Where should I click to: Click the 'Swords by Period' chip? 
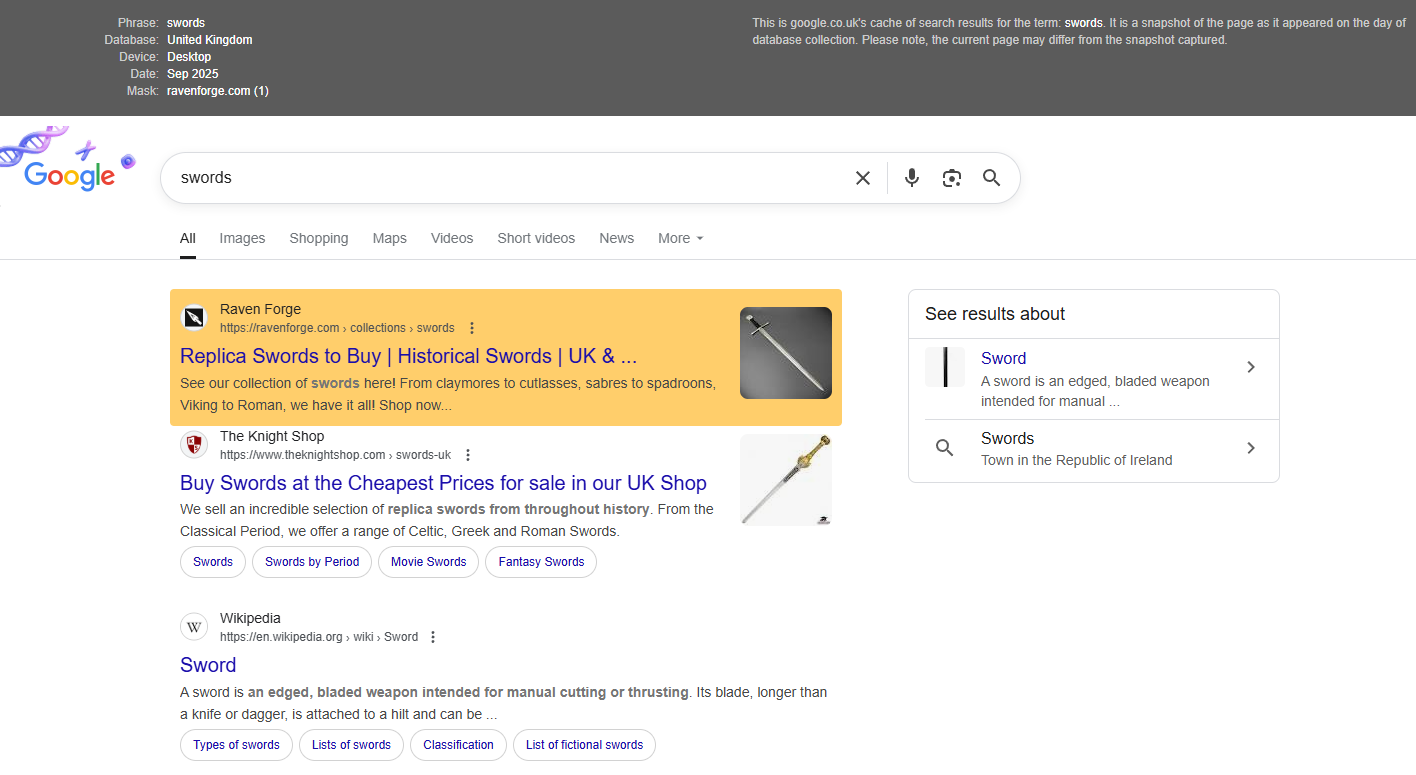pyautogui.click(x=312, y=562)
